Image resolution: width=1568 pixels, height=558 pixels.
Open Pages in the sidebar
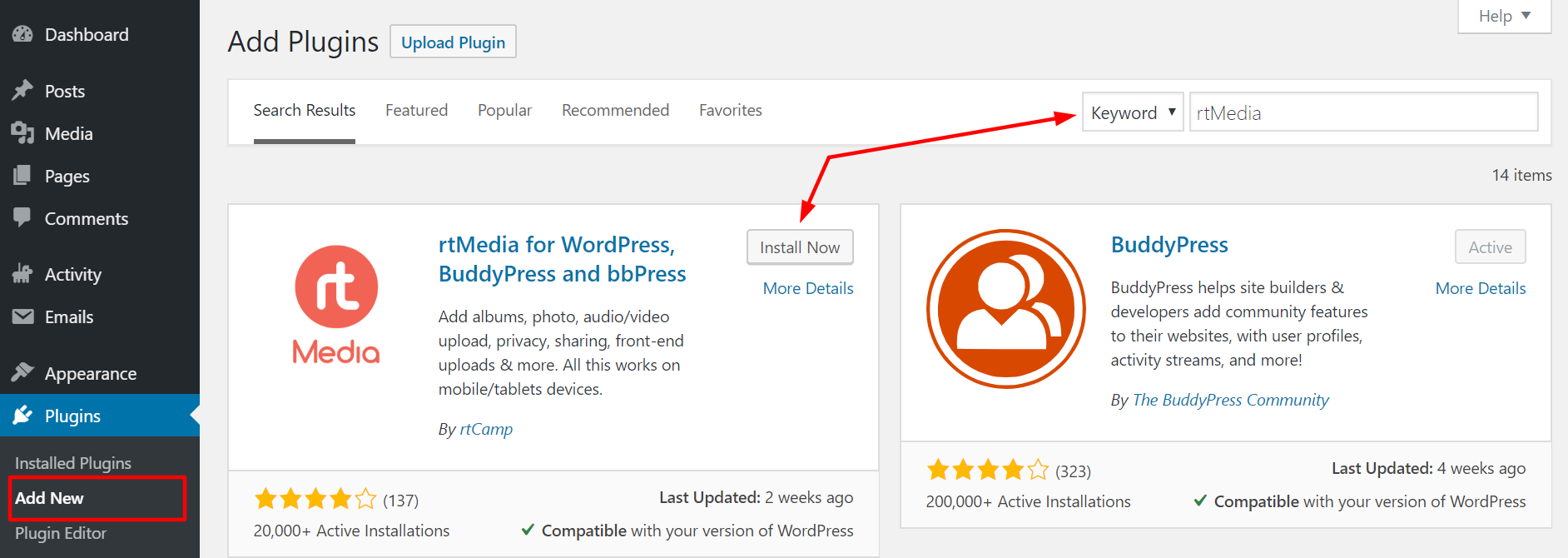point(100,176)
